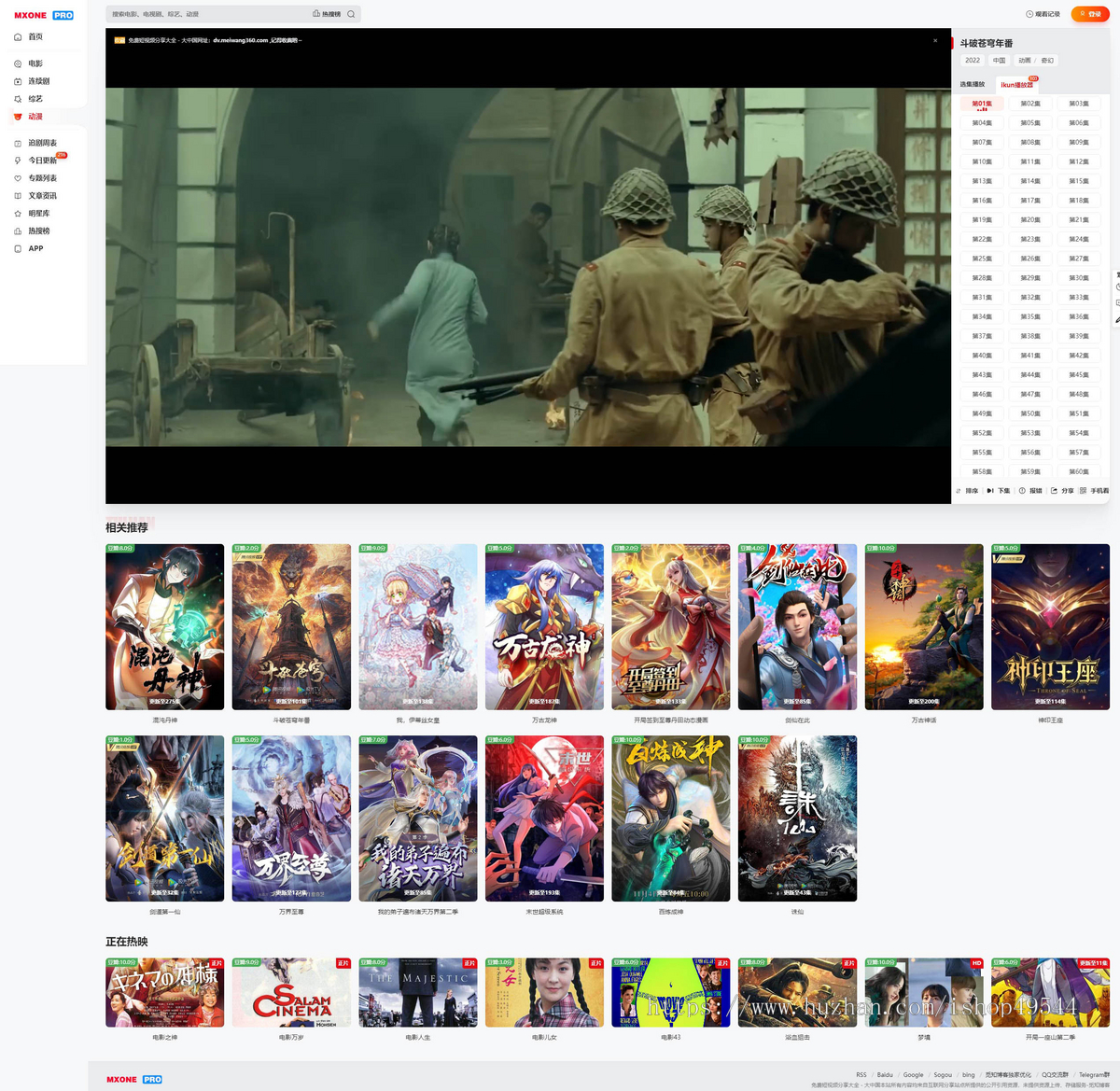The width and height of the screenshot is (1120, 1091).
Task: Select episode 第01集
Action: (x=982, y=104)
